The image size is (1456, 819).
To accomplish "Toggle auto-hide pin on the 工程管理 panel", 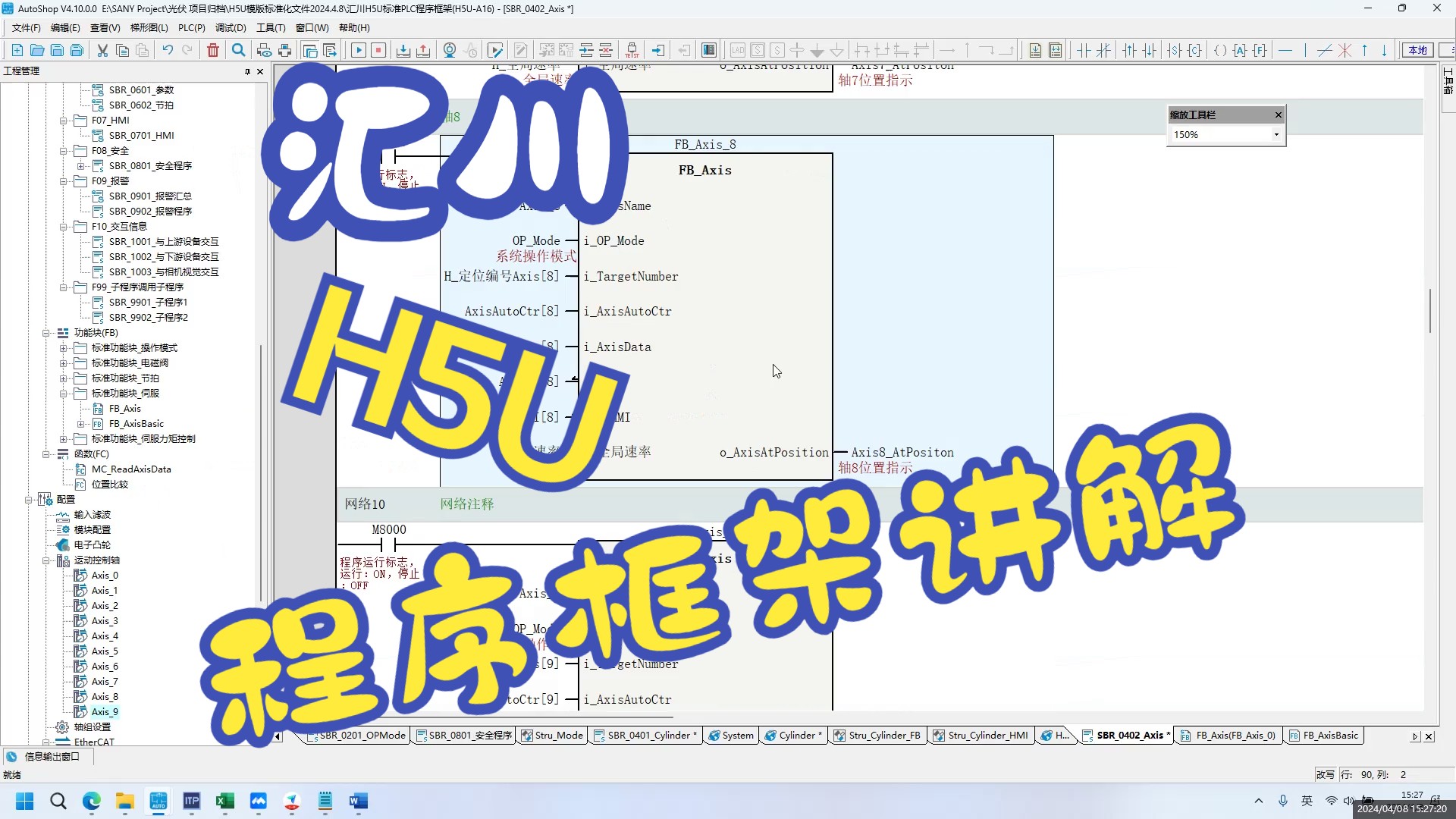I will (246, 71).
